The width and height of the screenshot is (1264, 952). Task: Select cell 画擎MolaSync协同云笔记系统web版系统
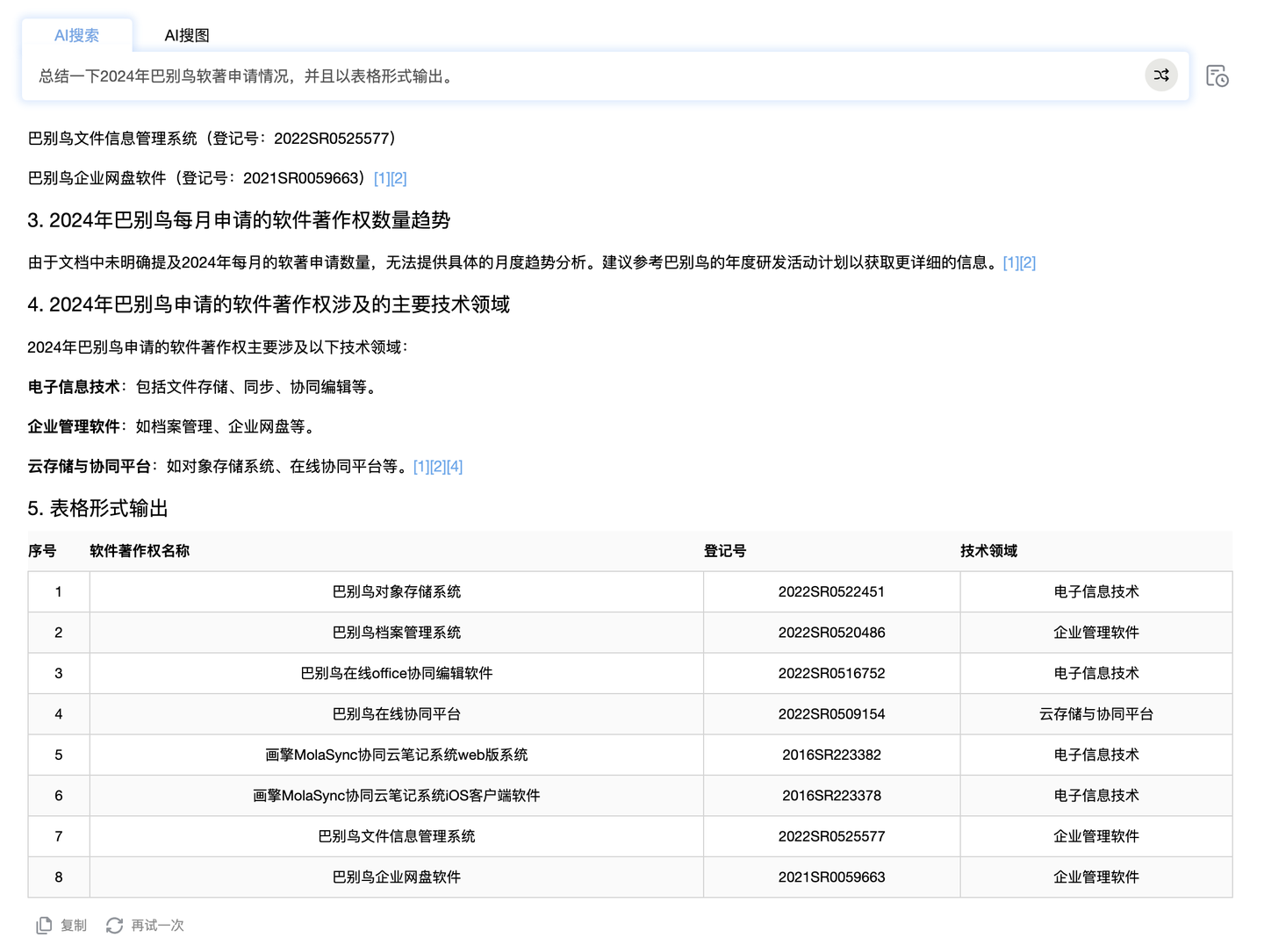point(397,755)
